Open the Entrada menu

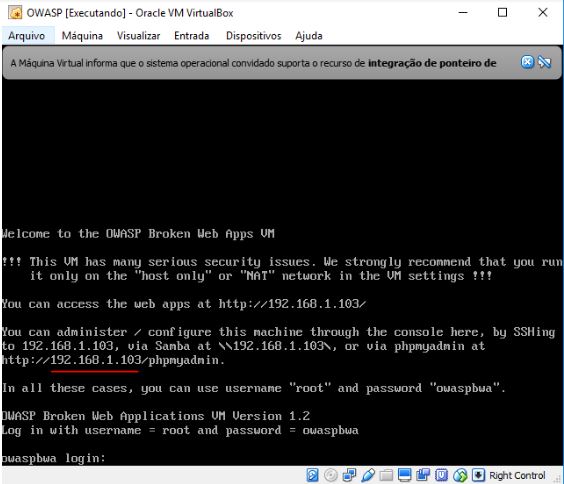(x=191, y=36)
